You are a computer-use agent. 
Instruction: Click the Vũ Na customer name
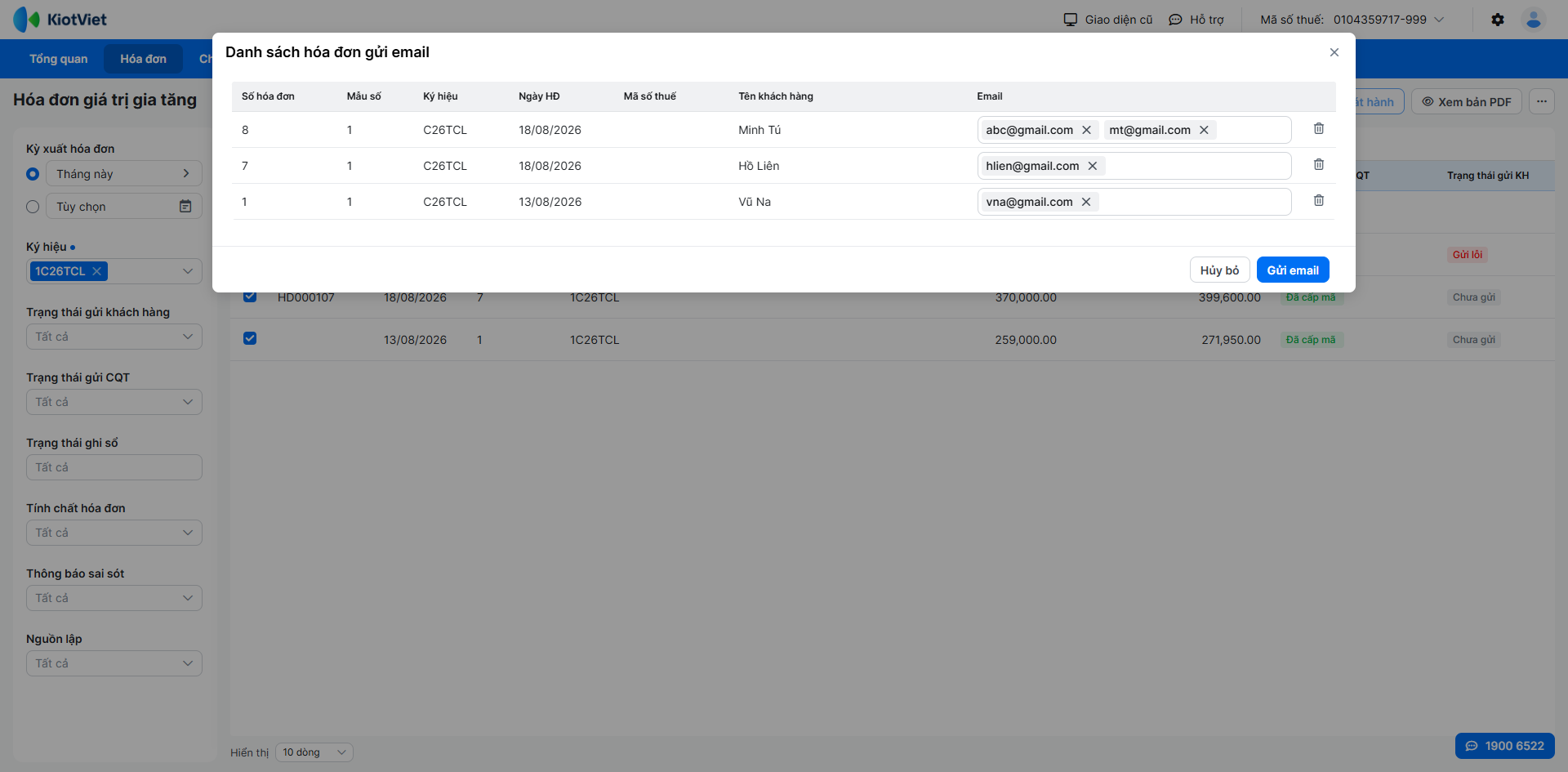pyautogui.click(x=755, y=202)
